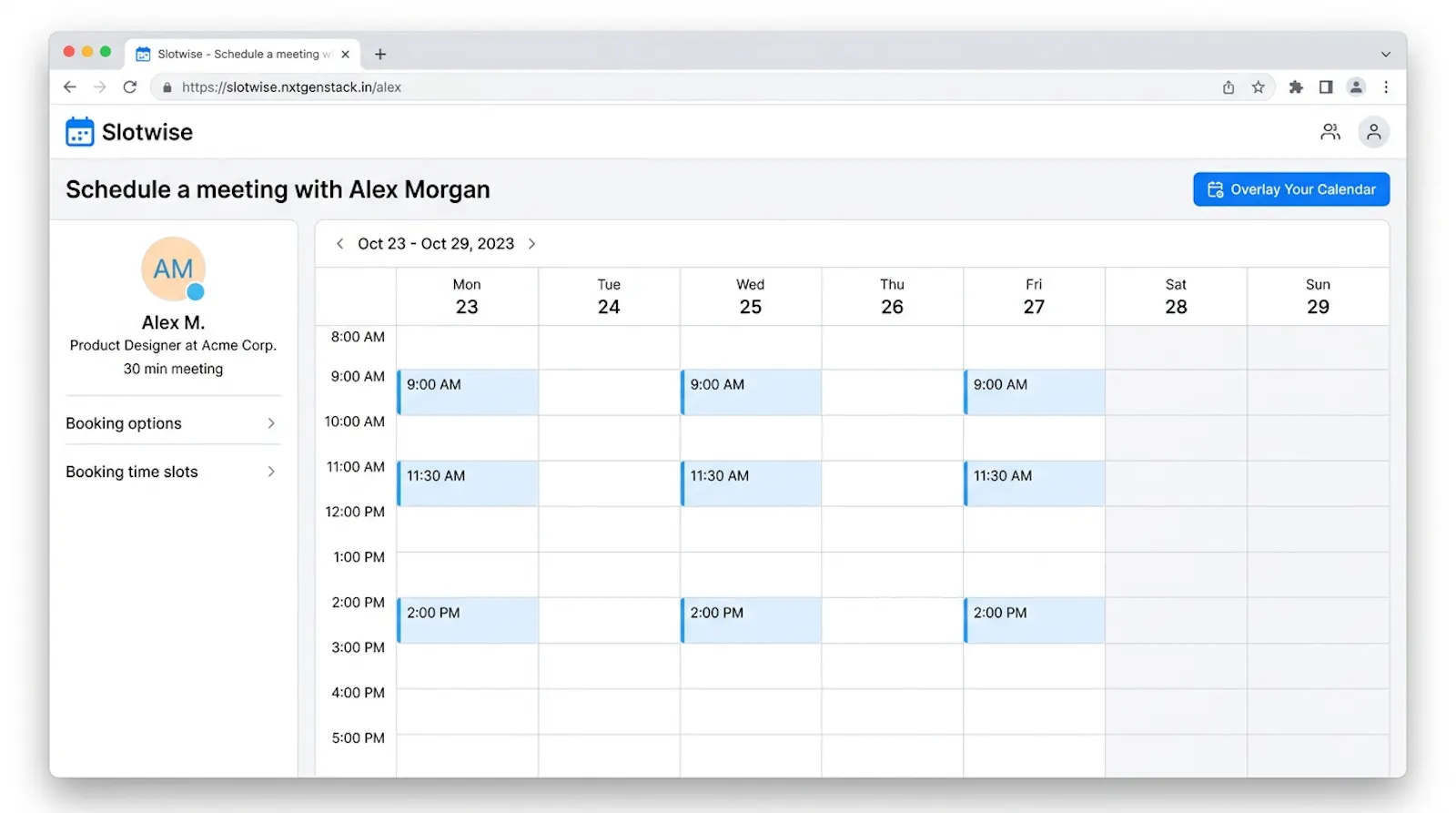Click the Sun 29 day header
The width and height of the screenshot is (1456, 813).
point(1318,297)
